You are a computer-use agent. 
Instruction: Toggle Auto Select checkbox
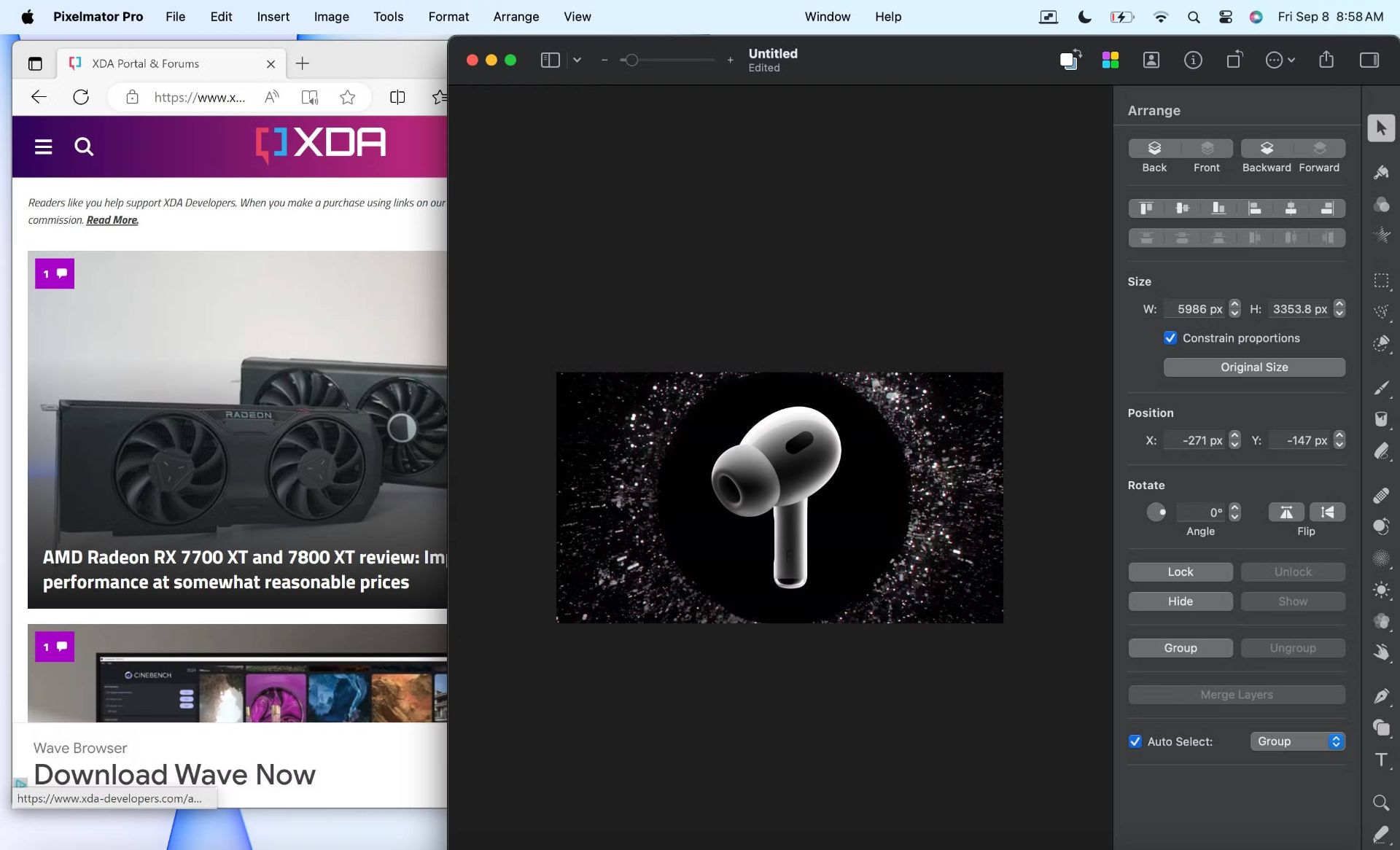tap(1135, 741)
